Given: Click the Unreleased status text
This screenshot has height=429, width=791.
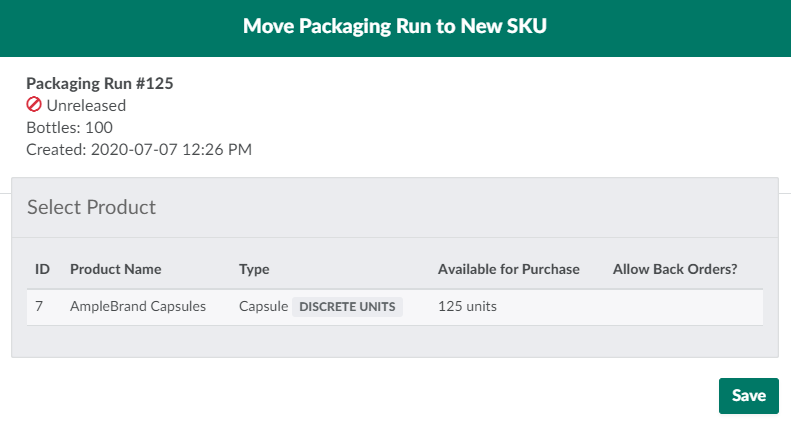Looking at the screenshot, I should click(86, 105).
